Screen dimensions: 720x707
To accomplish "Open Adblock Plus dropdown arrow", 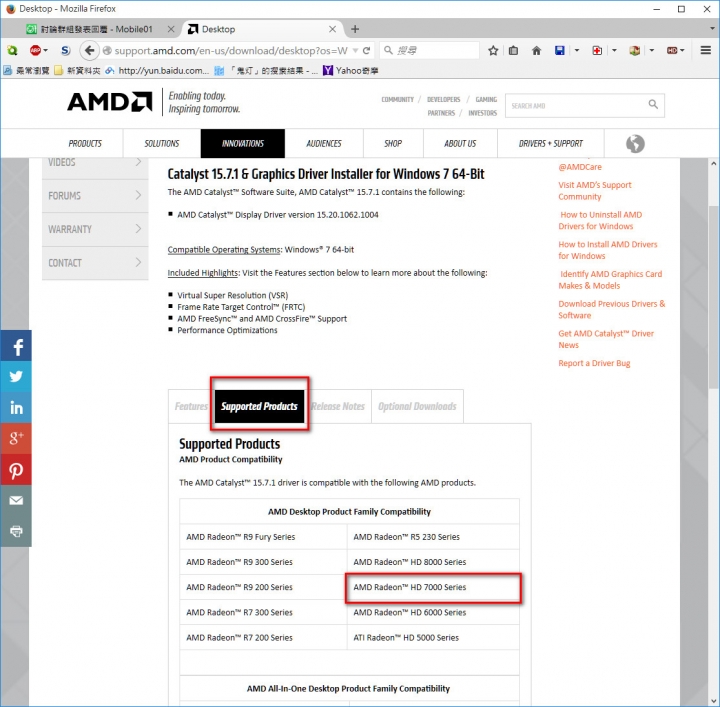I will (45, 50).
